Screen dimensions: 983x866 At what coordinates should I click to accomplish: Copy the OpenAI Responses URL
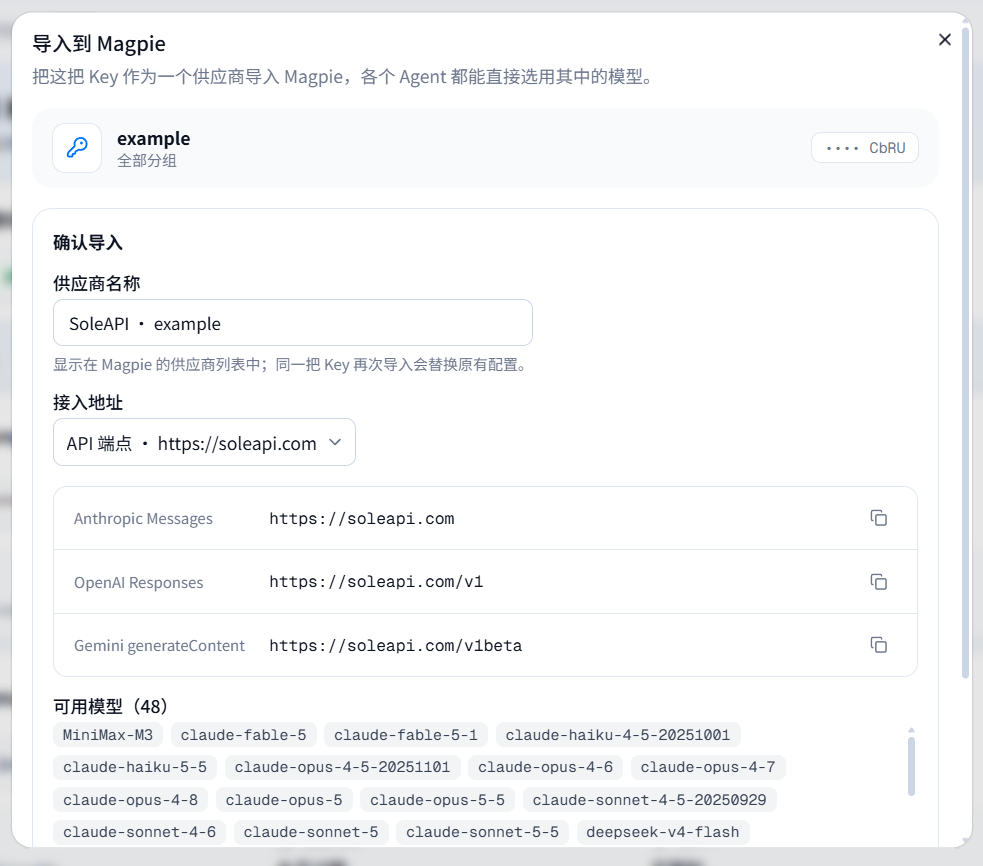coord(878,582)
